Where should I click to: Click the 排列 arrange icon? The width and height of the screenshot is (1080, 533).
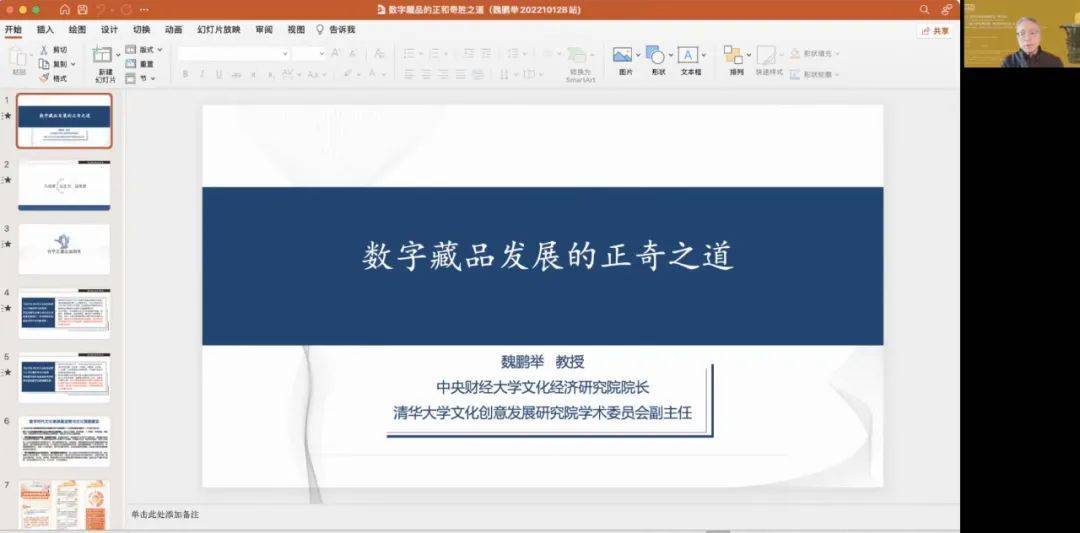coord(735,56)
